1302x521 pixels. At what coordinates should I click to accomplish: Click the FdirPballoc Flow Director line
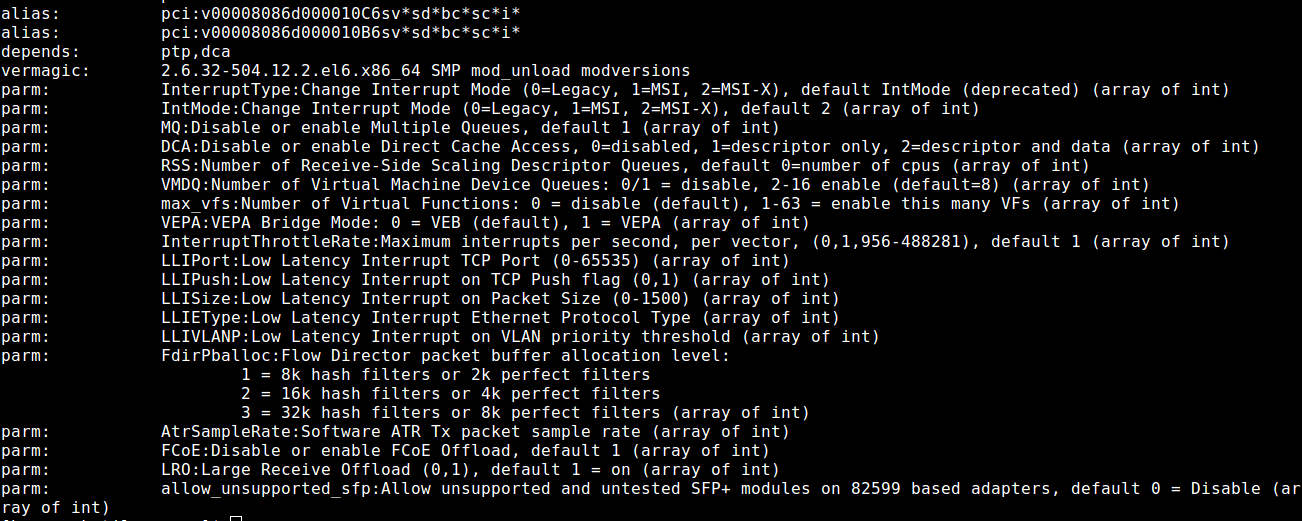[445, 356]
